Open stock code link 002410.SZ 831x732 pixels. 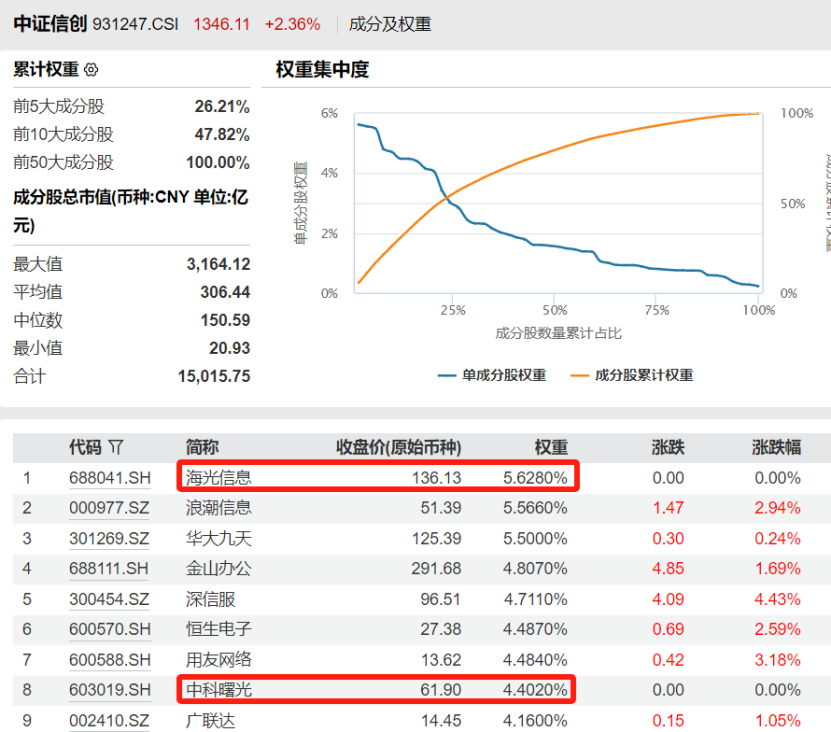tap(109, 720)
